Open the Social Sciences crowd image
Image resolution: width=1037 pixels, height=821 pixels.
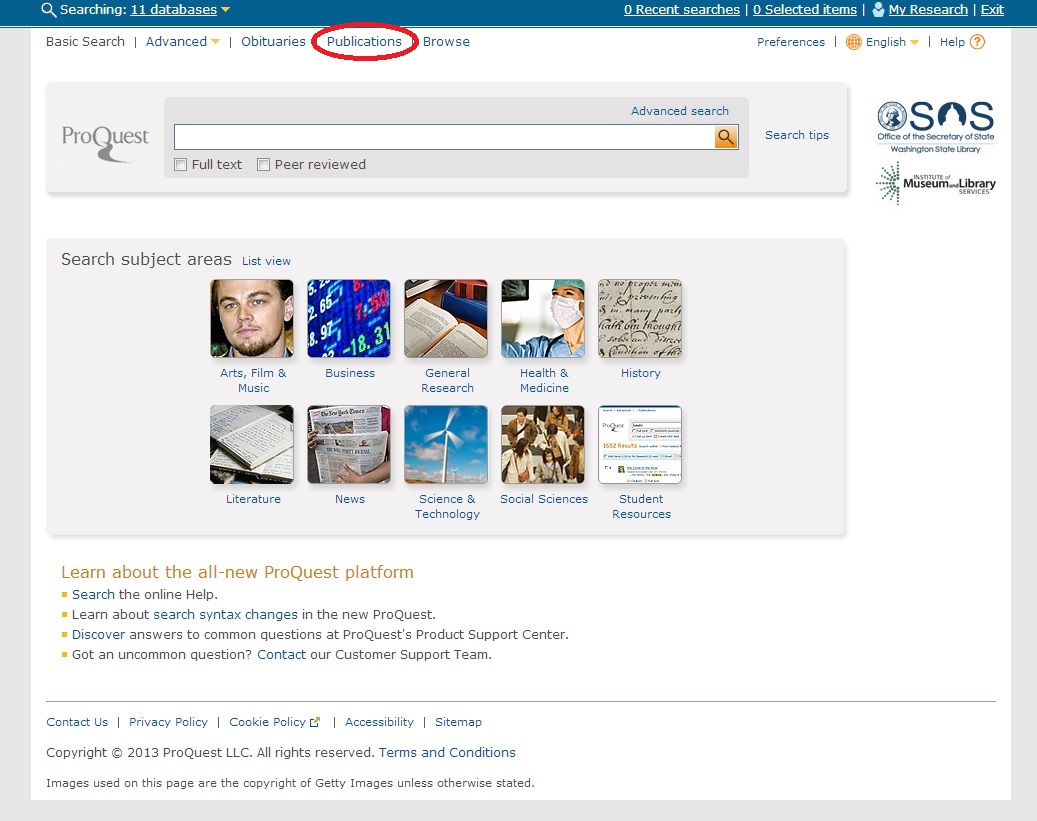[x=543, y=445]
